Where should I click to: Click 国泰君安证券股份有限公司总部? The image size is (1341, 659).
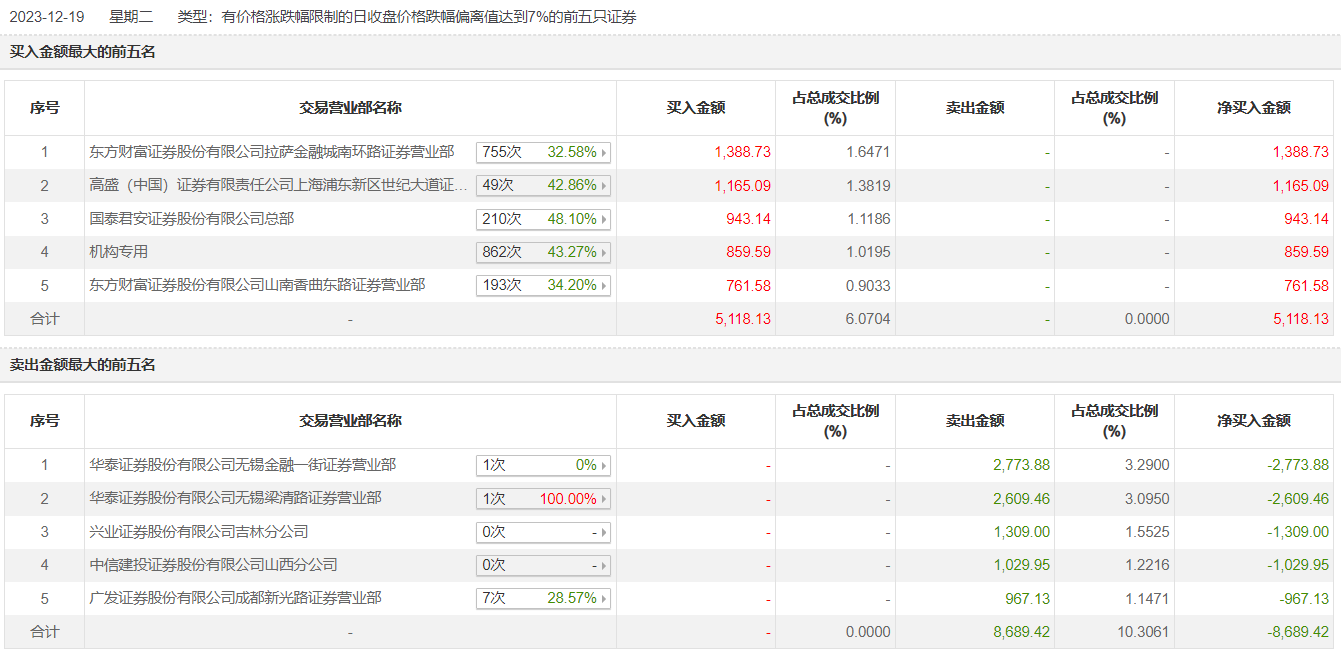pyautogui.click(x=192, y=218)
